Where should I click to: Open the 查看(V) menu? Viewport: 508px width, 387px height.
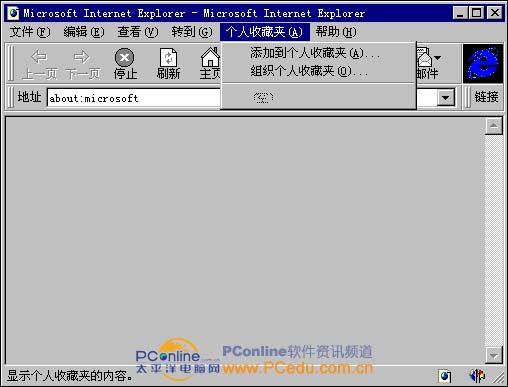(x=138, y=32)
